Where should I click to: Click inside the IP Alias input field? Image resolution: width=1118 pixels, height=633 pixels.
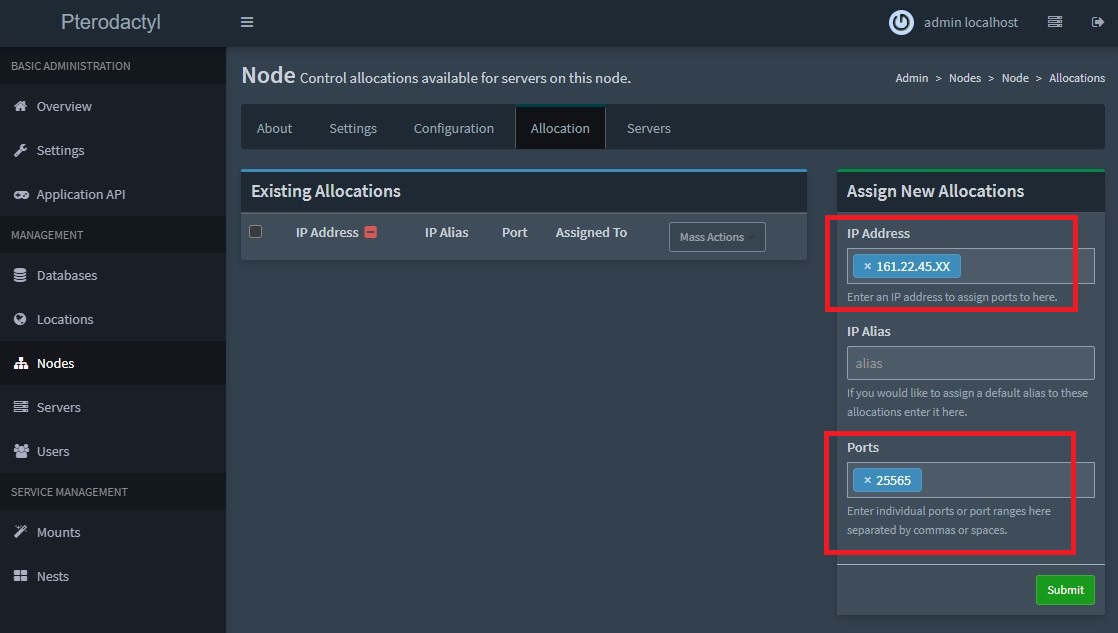coord(970,362)
